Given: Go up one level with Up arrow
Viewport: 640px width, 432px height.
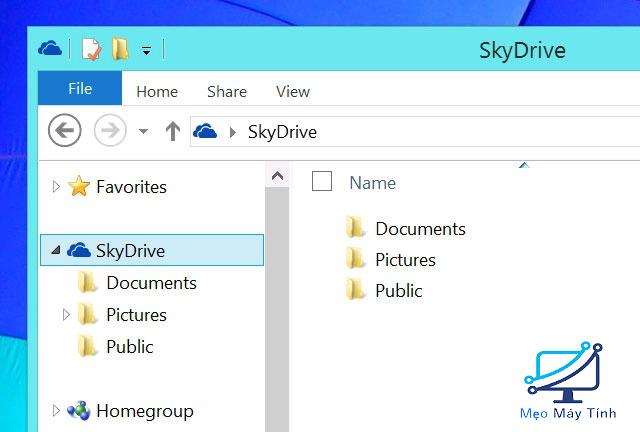Looking at the screenshot, I should coord(173,131).
